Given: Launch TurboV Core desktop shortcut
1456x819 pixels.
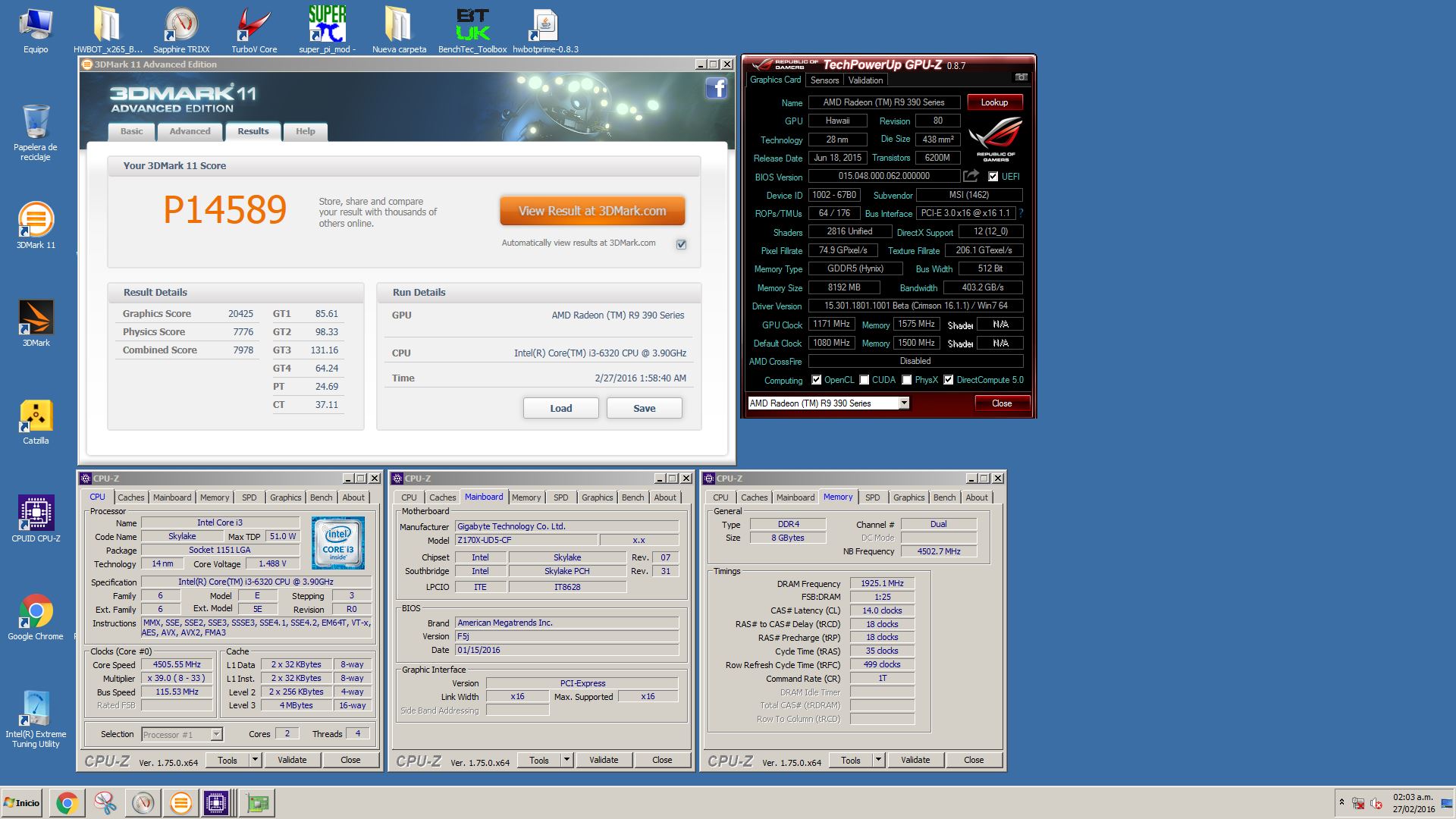Looking at the screenshot, I should [x=254, y=30].
